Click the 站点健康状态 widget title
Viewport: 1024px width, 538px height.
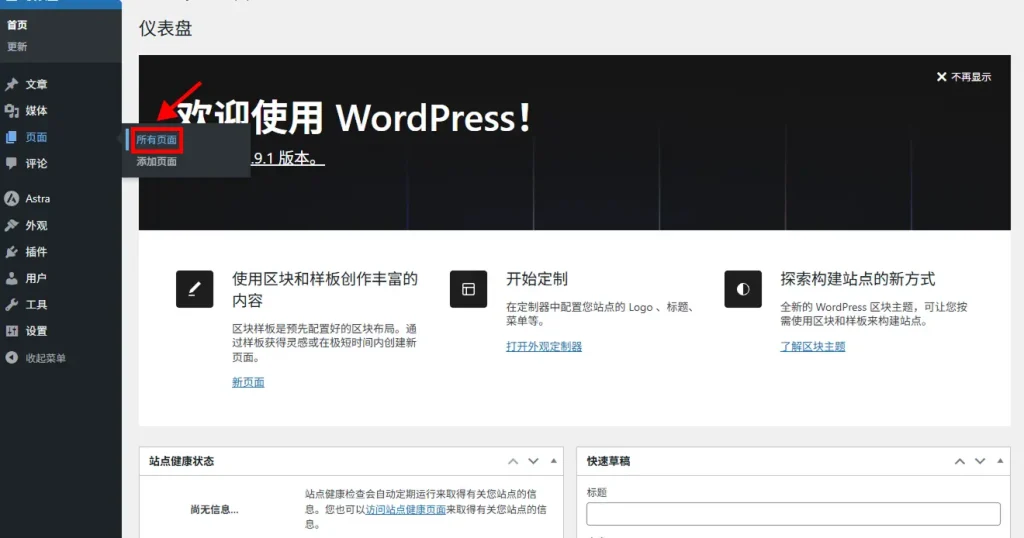[182, 461]
